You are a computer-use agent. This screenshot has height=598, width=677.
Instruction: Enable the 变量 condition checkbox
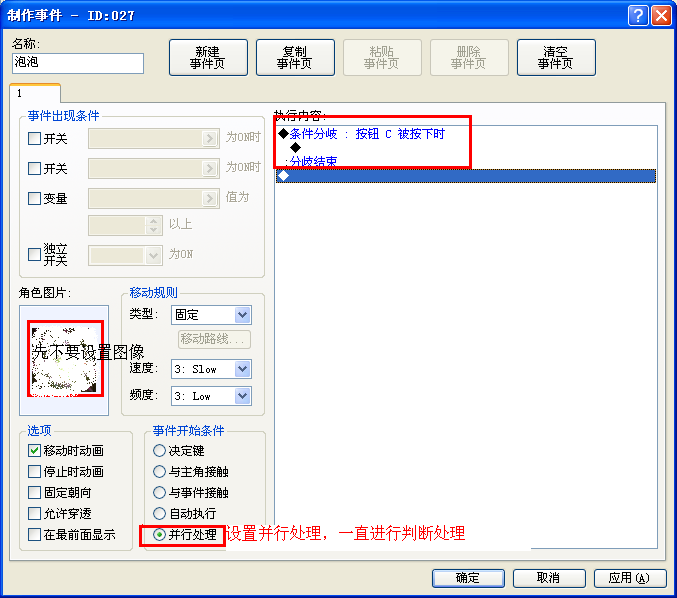[34, 198]
